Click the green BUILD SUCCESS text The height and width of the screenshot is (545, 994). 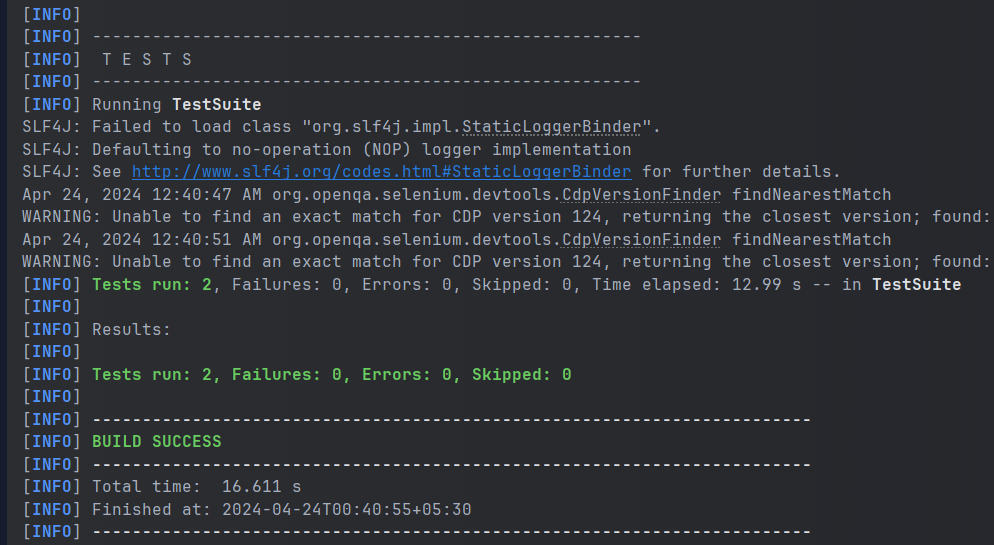(157, 441)
